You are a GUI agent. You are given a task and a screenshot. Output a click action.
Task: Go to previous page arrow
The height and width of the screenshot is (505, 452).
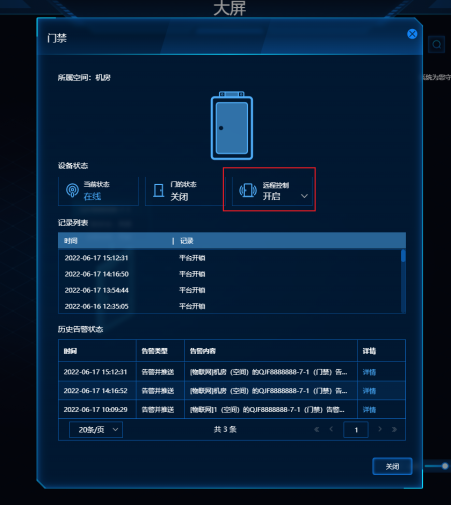(331, 429)
